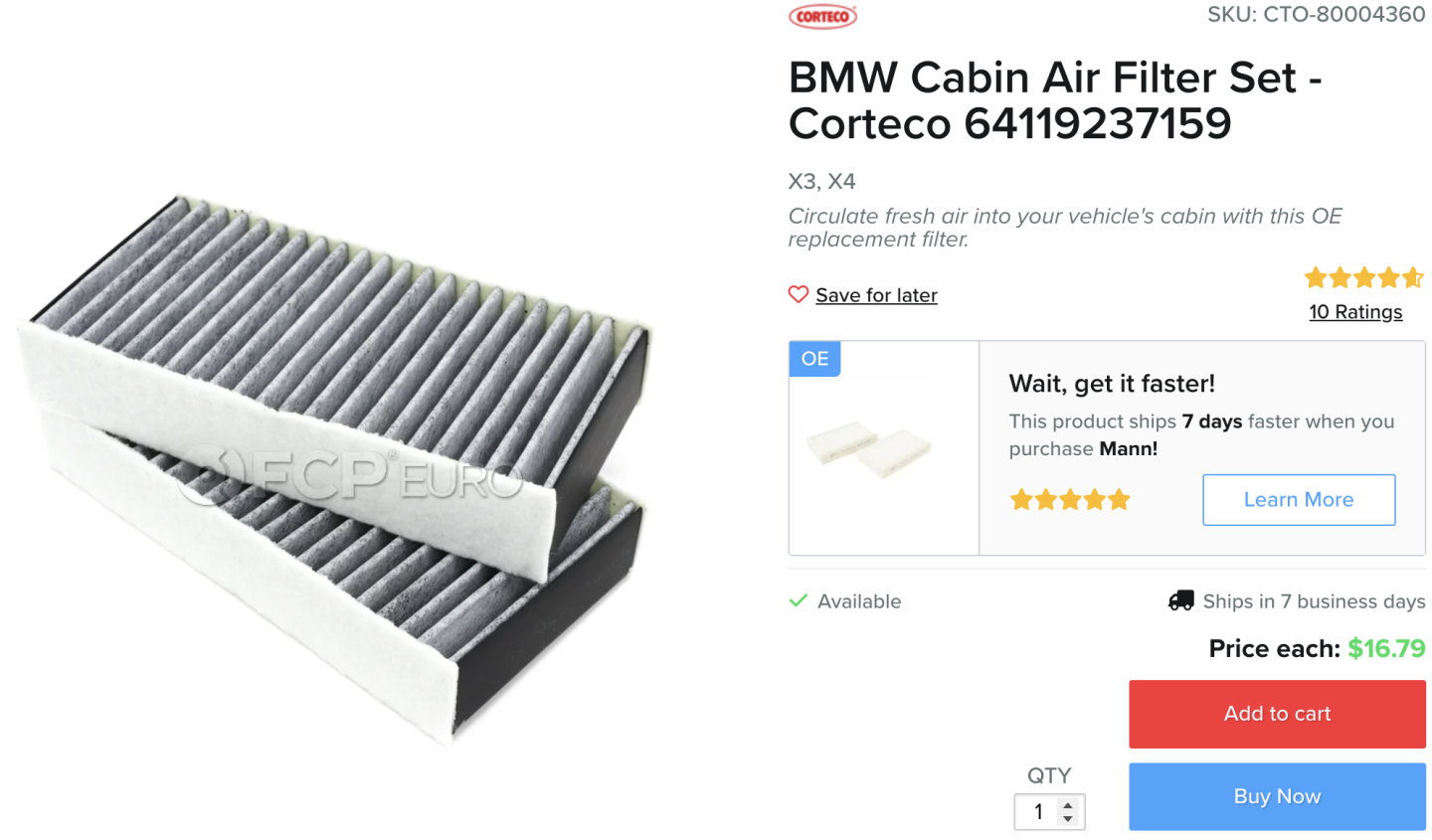Open the Save for later link
The width and height of the screenshot is (1432, 840).
coord(876,295)
